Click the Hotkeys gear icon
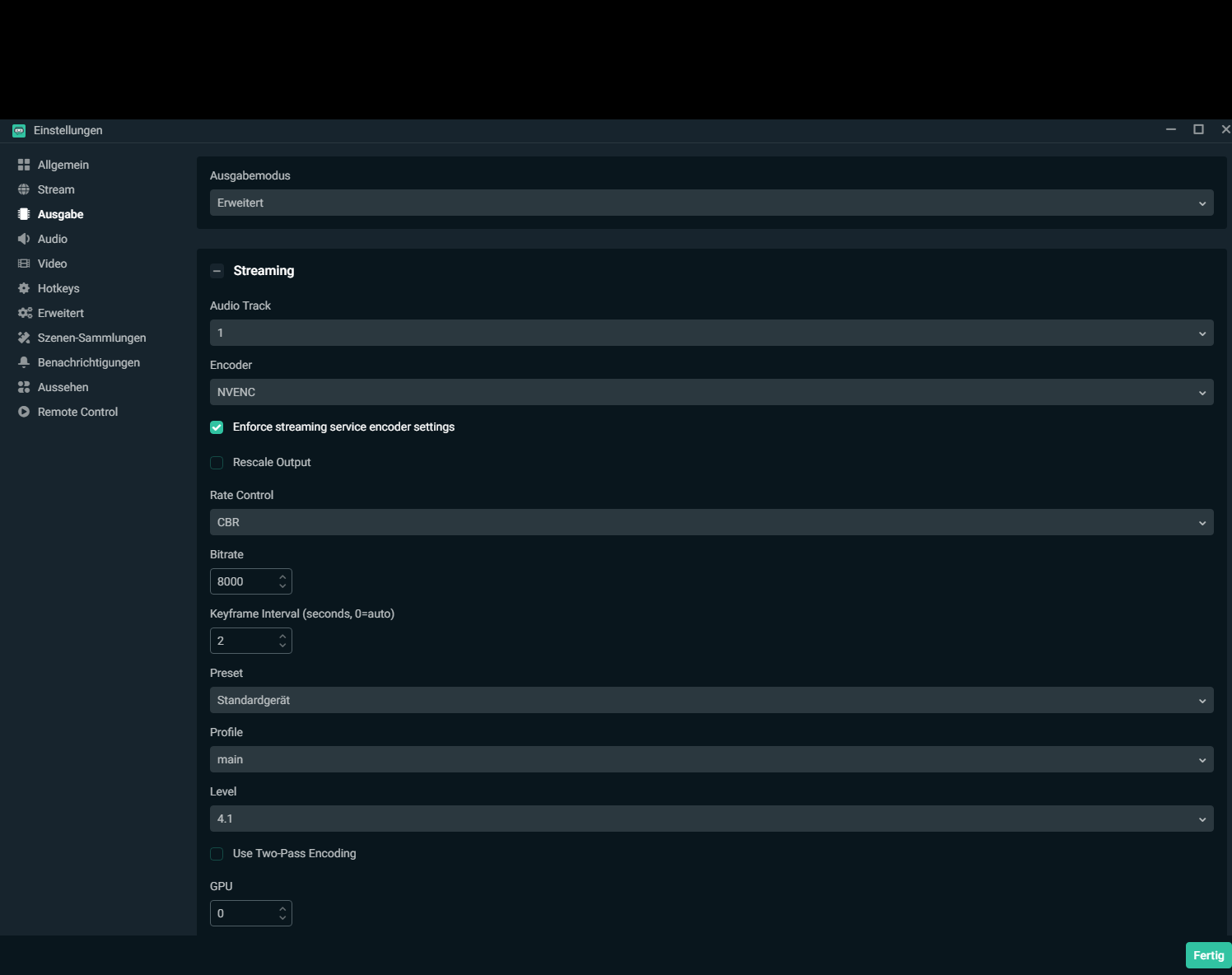The height and width of the screenshot is (975, 1232). (24, 288)
